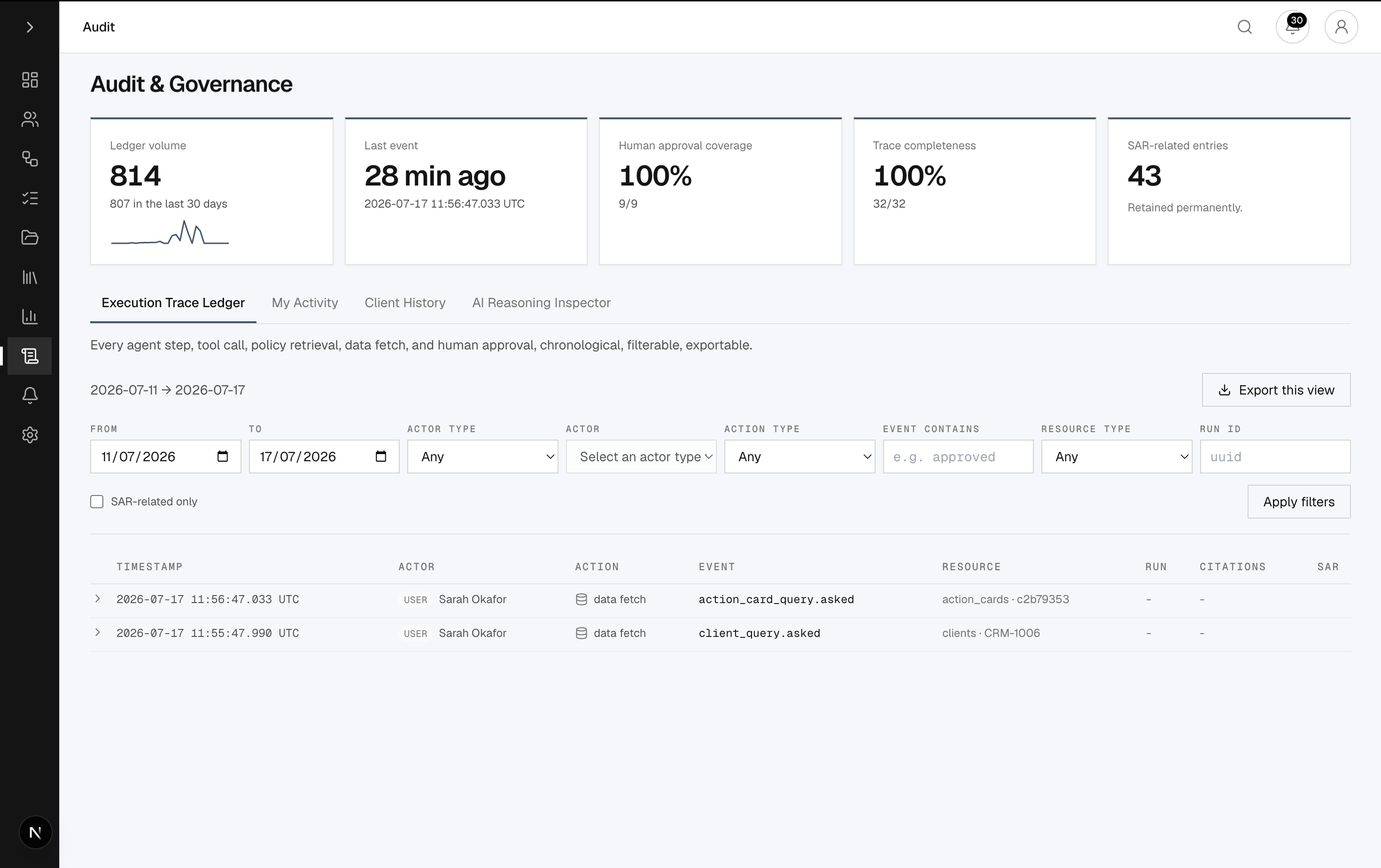Image resolution: width=1381 pixels, height=868 pixels.
Task: Click the database icon in action_card_query.asked row
Action: coord(581,600)
